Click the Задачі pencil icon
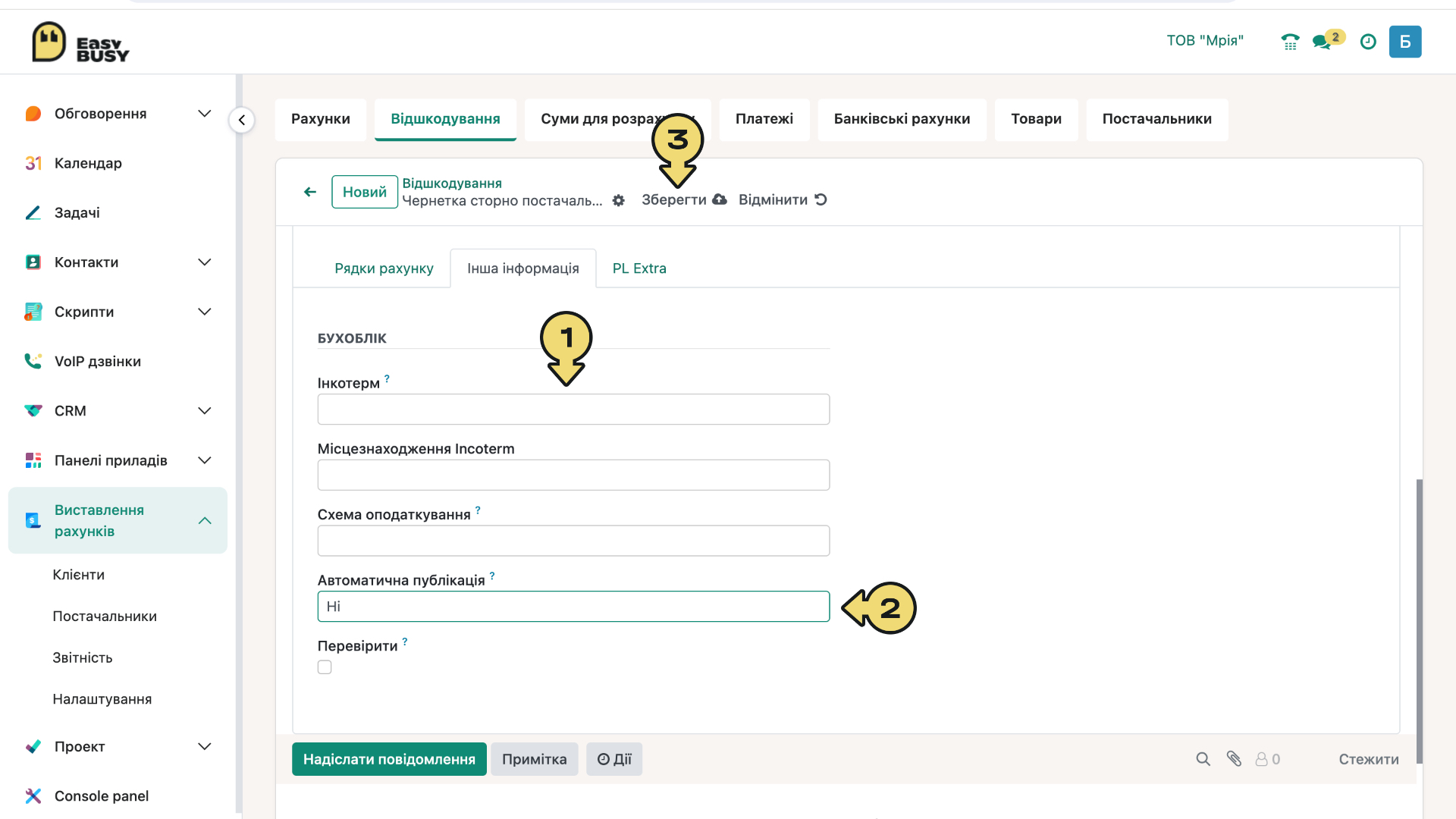 (33, 213)
